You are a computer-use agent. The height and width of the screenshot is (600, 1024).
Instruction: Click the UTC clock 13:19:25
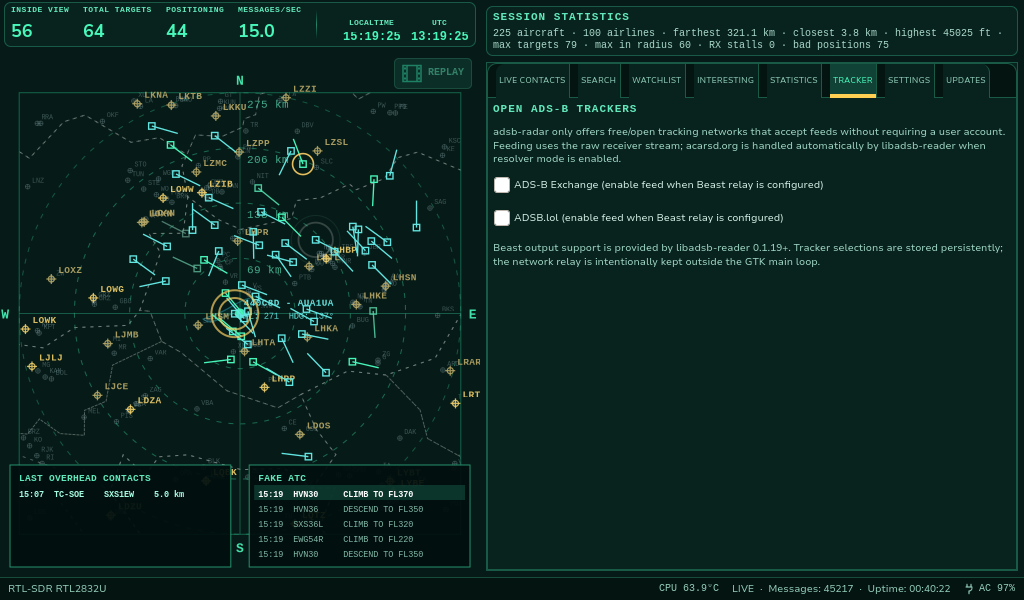tap(440, 36)
